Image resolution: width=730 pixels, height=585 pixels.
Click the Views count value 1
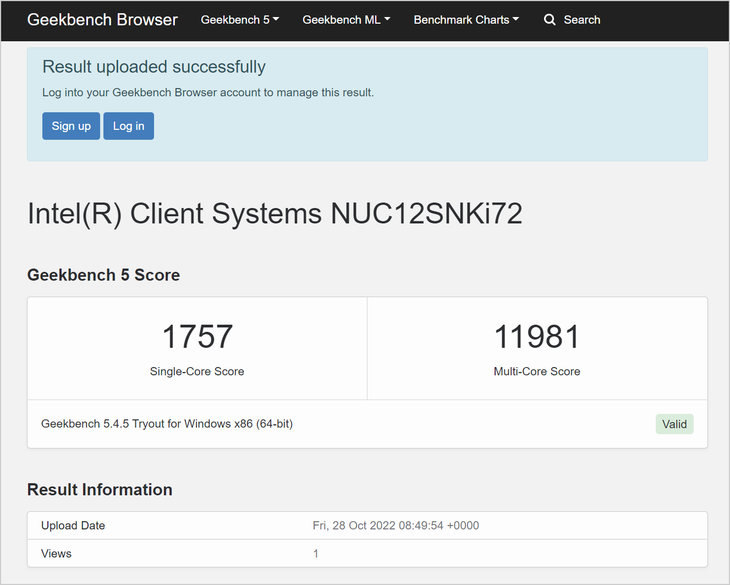point(316,553)
